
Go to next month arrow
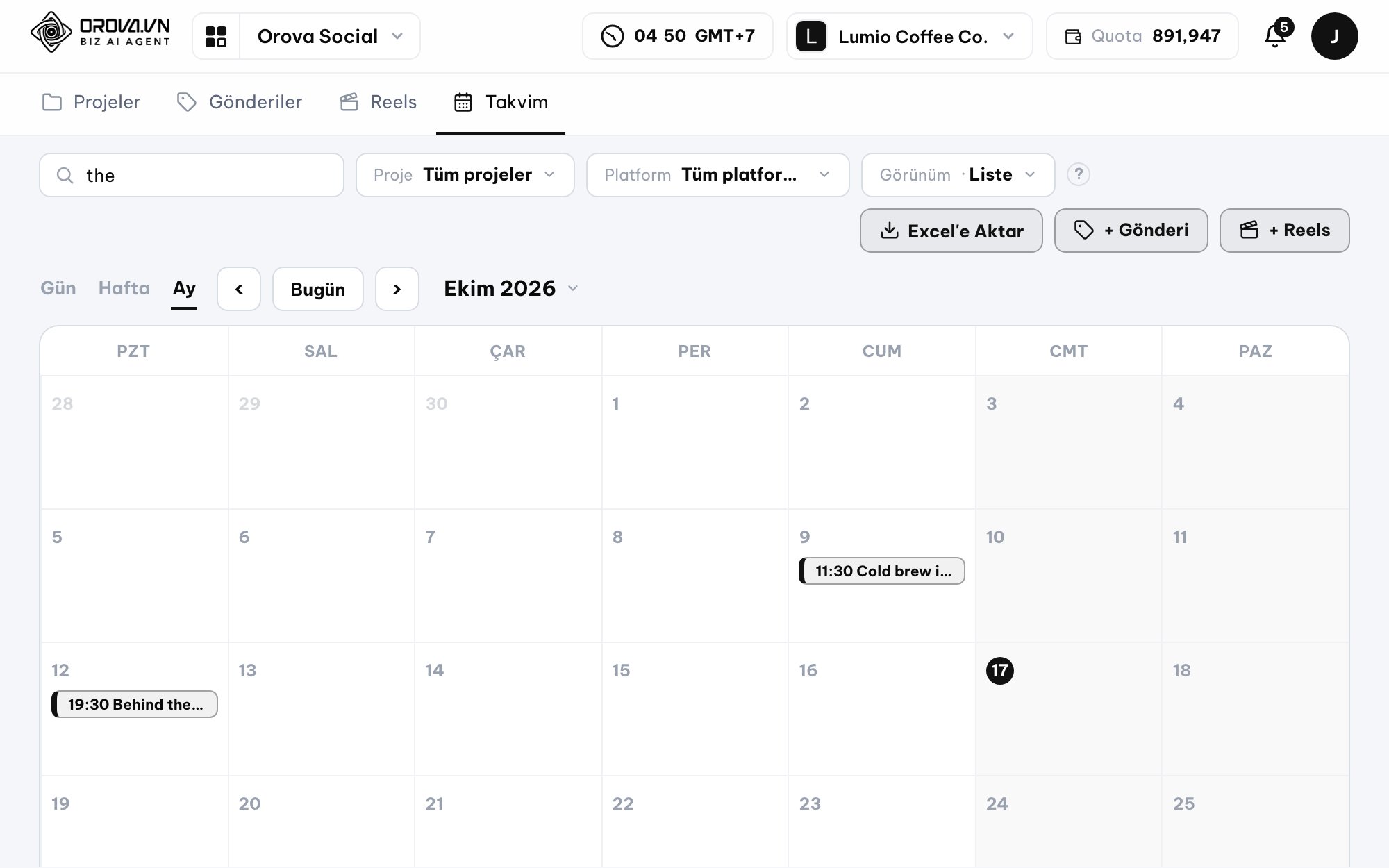[x=397, y=289]
